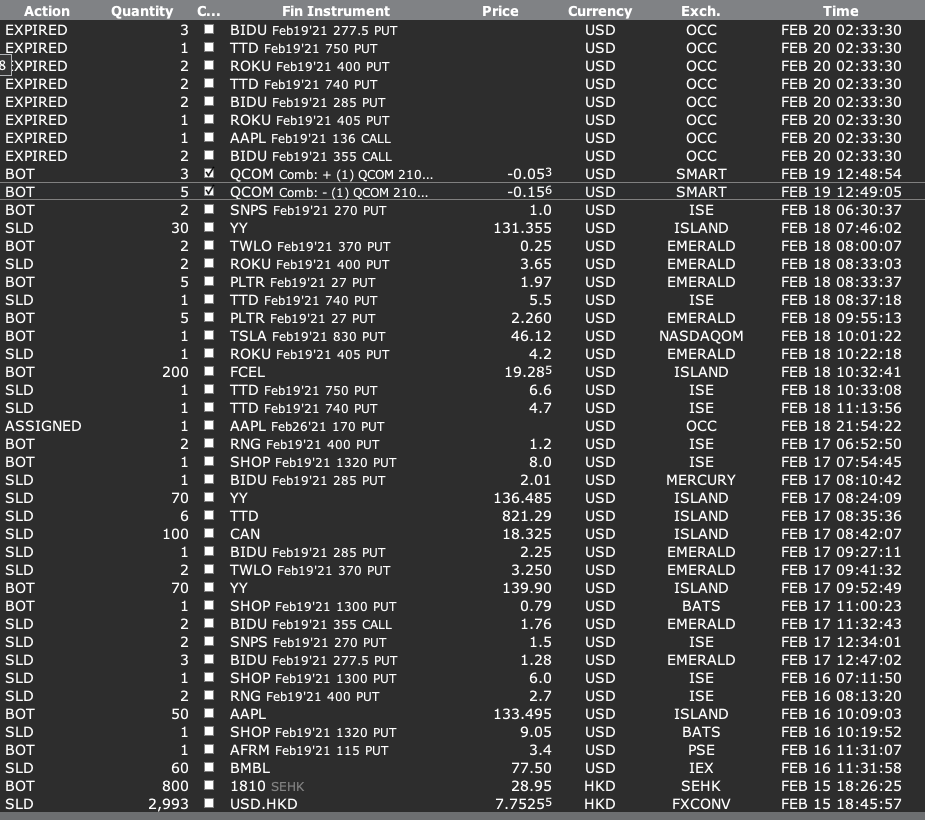Click the quantity "2,993"
Viewport: 925px width, 820px height.
168,804
